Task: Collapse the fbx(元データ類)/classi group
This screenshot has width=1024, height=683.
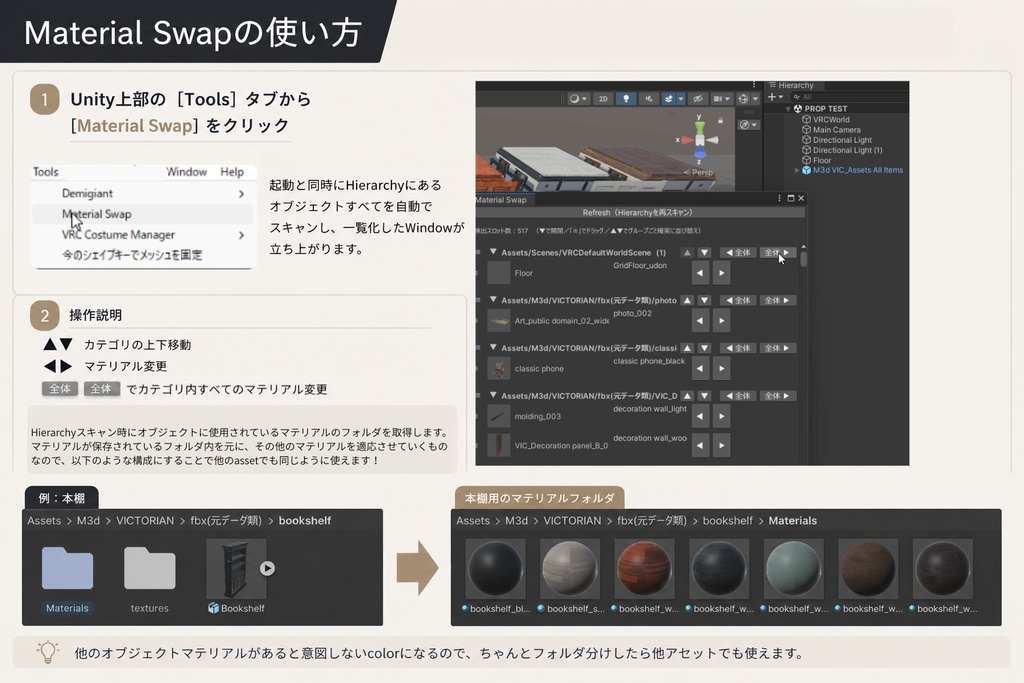Action: (x=494, y=347)
